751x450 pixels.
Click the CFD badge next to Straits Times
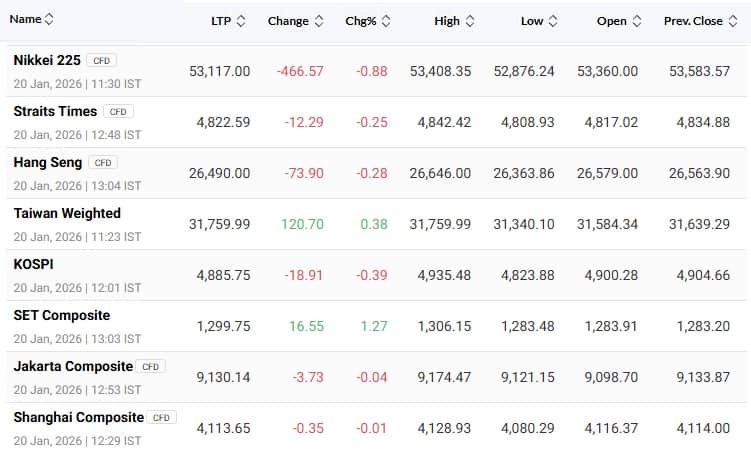pos(118,112)
